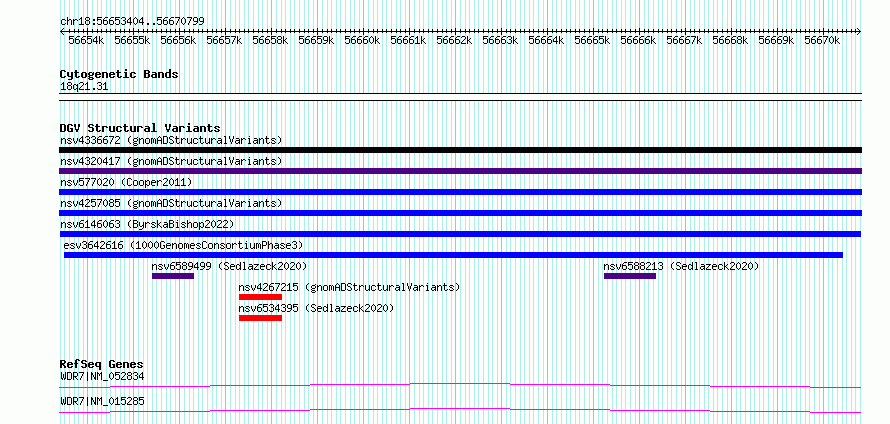The height and width of the screenshot is (424, 890).
Task: Select the WDR7 NM_052834 magenta gene track
Action: point(460,385)
